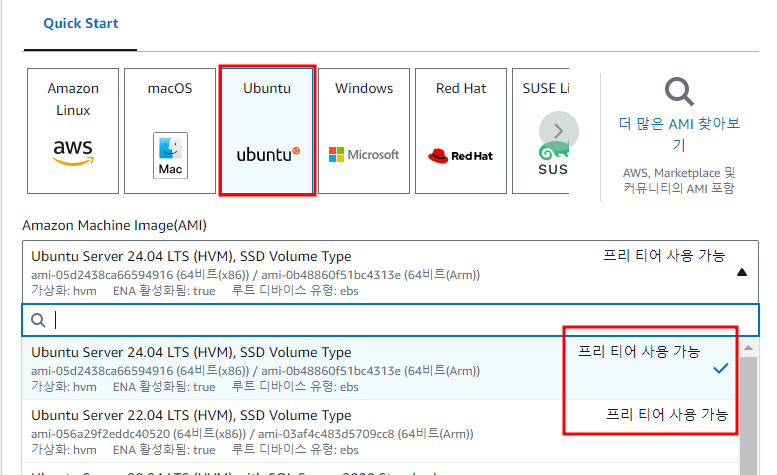This screenshot has height=475, width=777.
Task: Collapse the AMI dropdown with the up arrow
Action: tap(742, 272)
